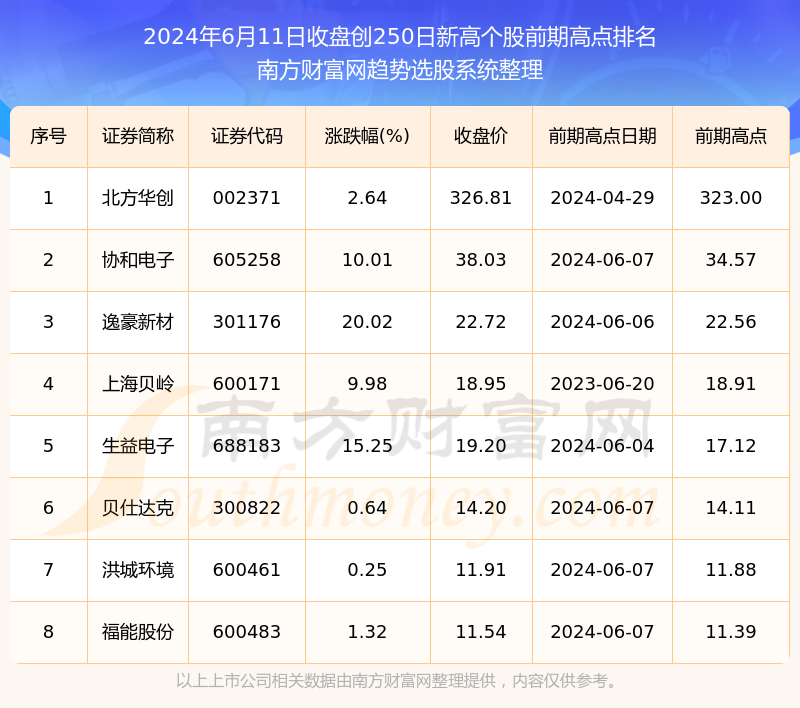Click the 序号 column header
Screen dimensions: 800x708
click(x=48, y=136)
